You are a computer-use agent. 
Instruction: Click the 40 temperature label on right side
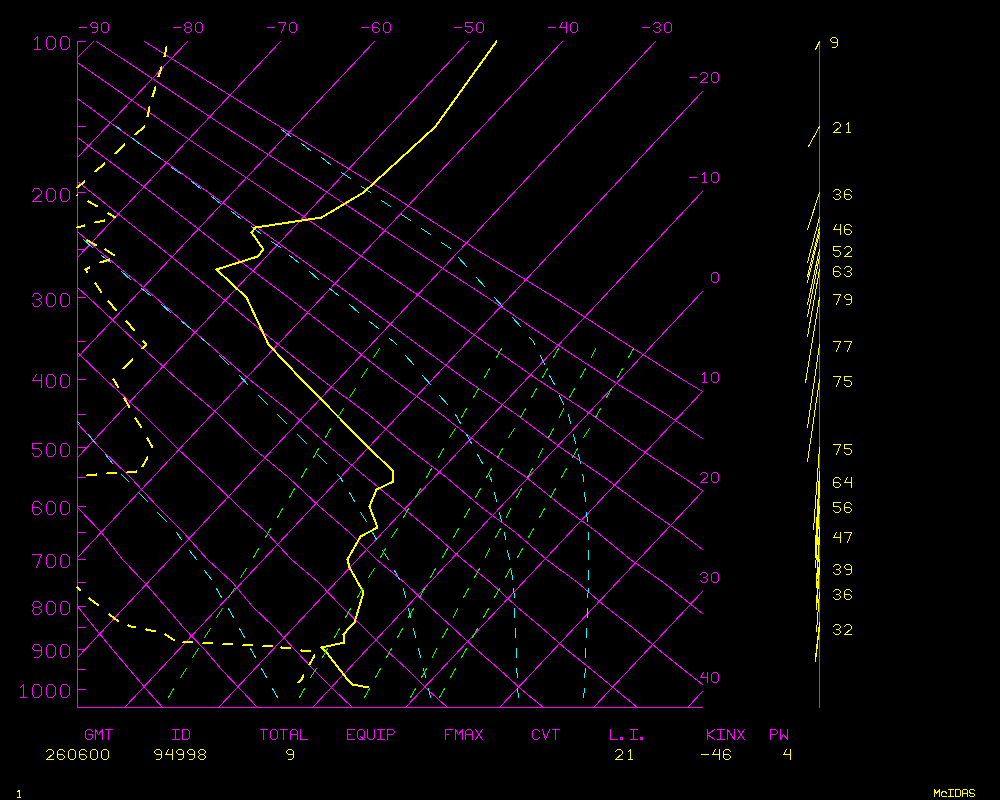coord(709,678)
